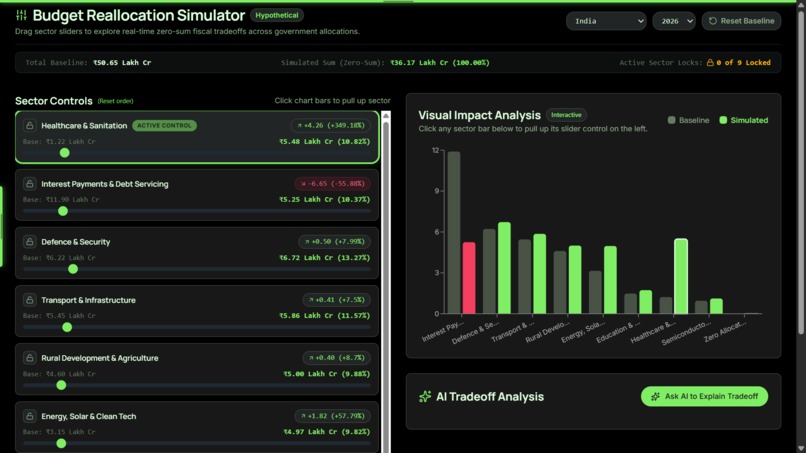This screenshot has height=453, width=806.
Task: Click the +4.26 (+349.18%) change pill
Action: [331, 125]
